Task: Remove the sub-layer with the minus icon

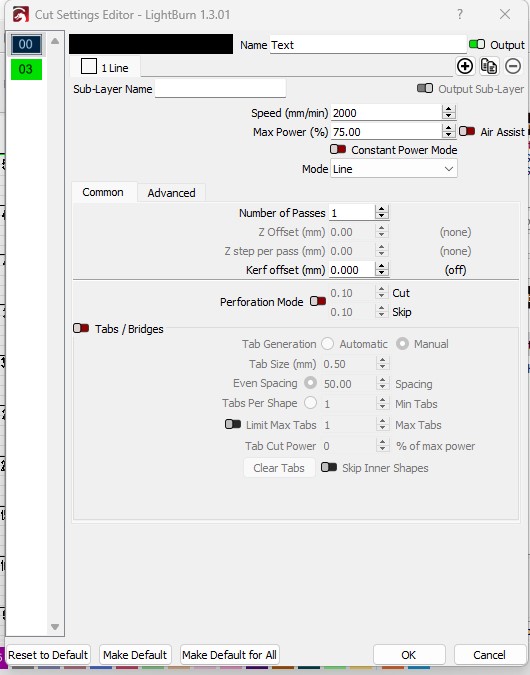Action: 513,66
